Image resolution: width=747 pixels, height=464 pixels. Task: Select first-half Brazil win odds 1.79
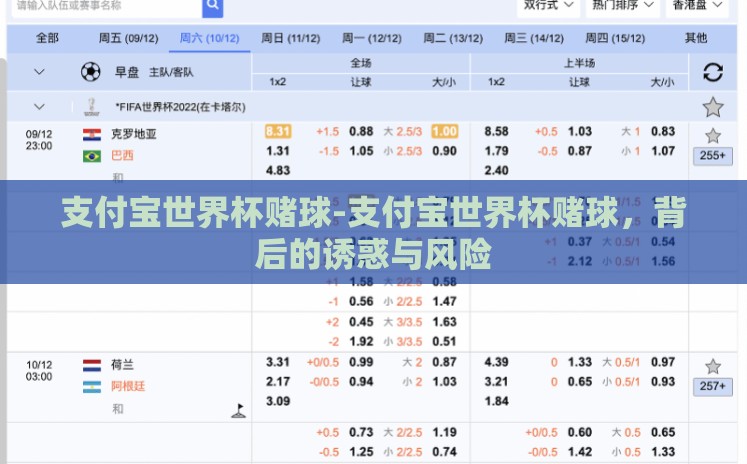point(496,151)
